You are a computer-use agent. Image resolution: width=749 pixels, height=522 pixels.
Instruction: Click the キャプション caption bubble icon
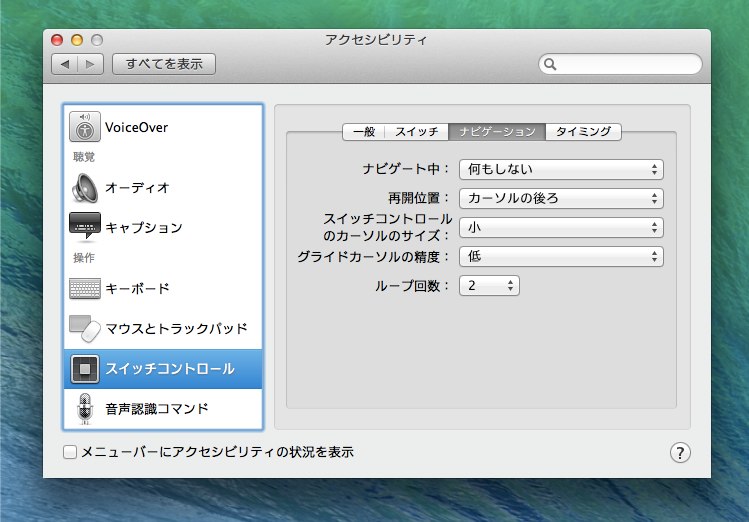click(x=85, y=226)
